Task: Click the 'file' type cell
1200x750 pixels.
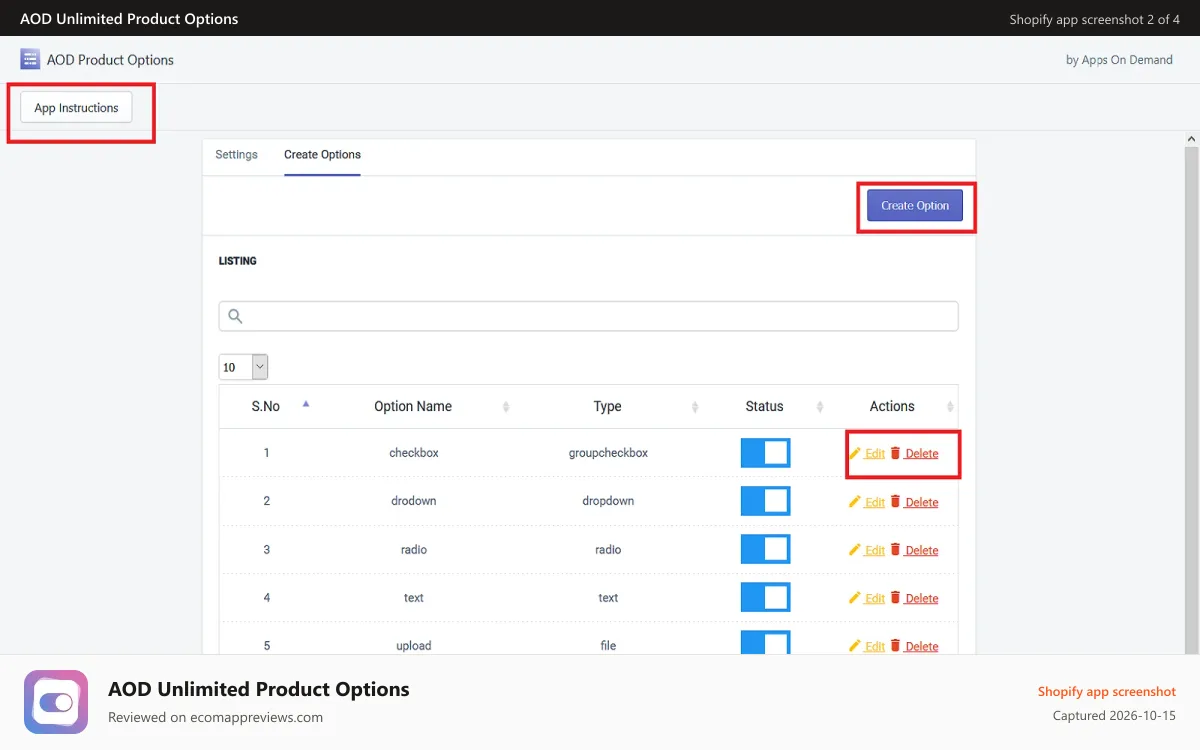Action: pos(608,646)
